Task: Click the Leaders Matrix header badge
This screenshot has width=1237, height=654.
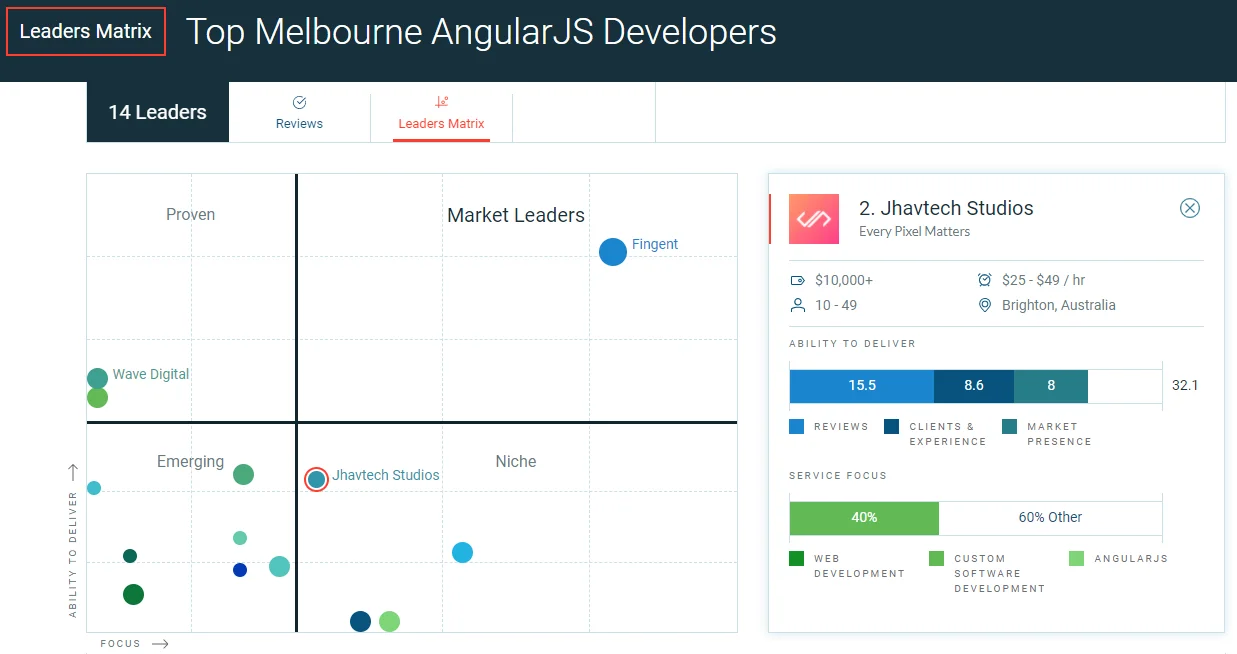Action: pyautogui.click(x=85, y=31)
